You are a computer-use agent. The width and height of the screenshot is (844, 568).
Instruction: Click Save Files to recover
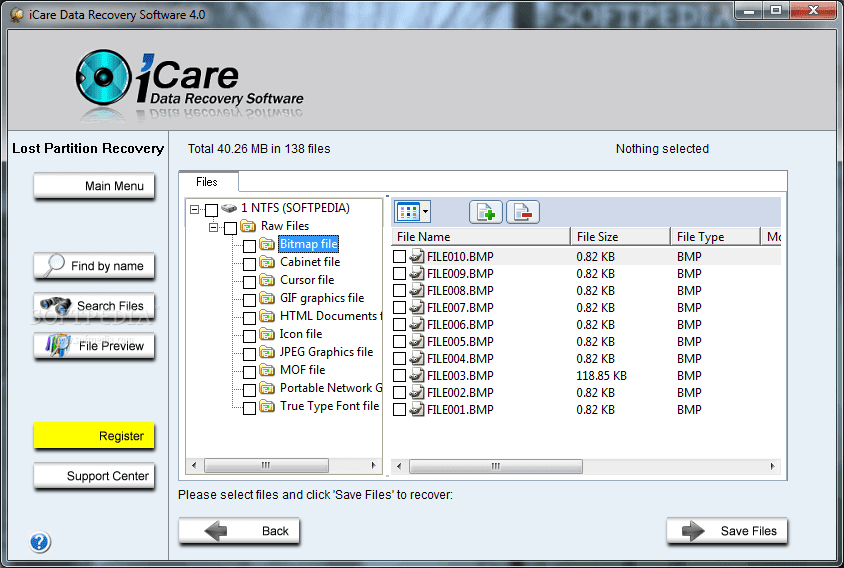[727, 531]
